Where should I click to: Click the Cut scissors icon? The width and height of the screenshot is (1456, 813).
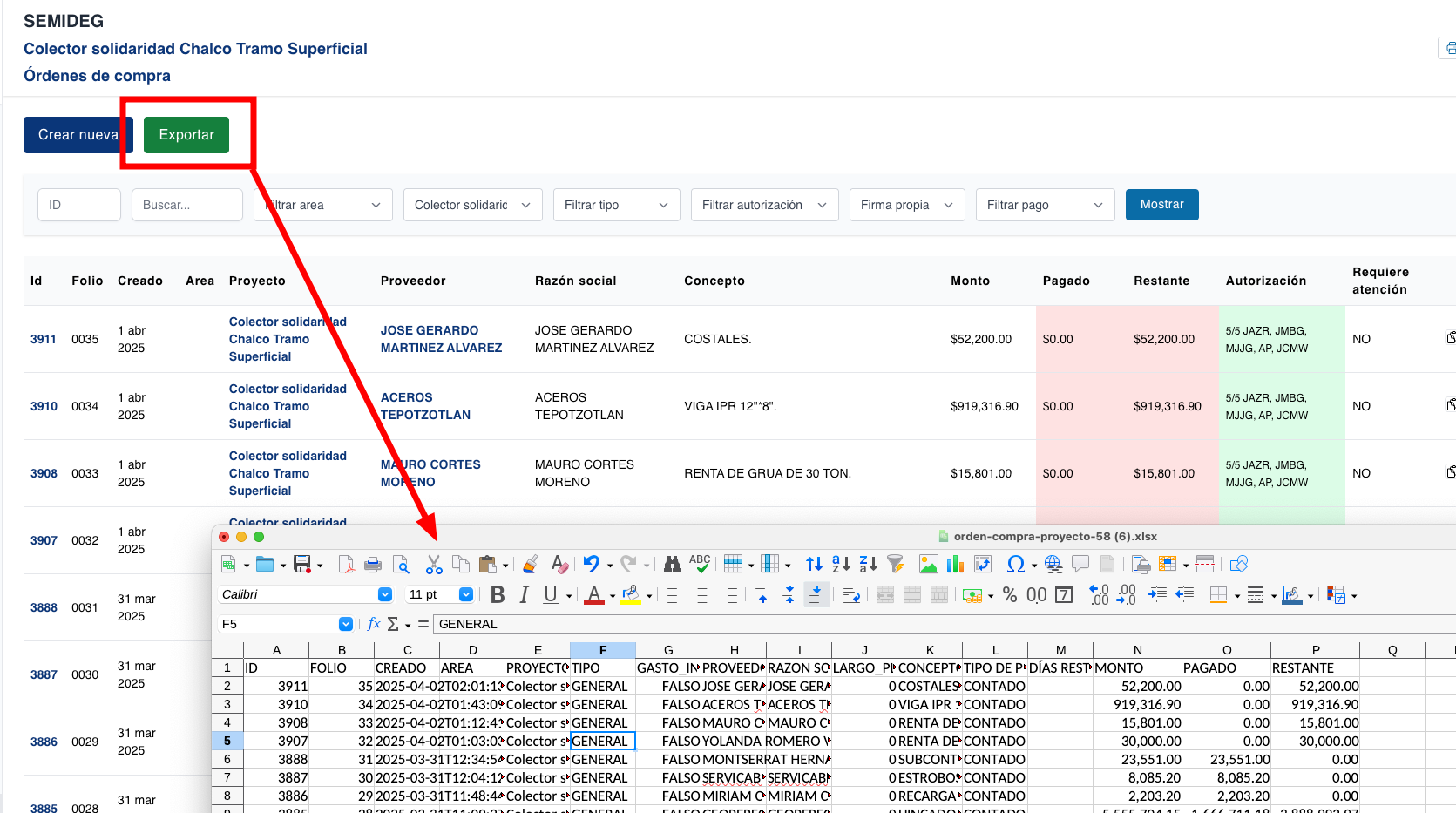point(434,565)
